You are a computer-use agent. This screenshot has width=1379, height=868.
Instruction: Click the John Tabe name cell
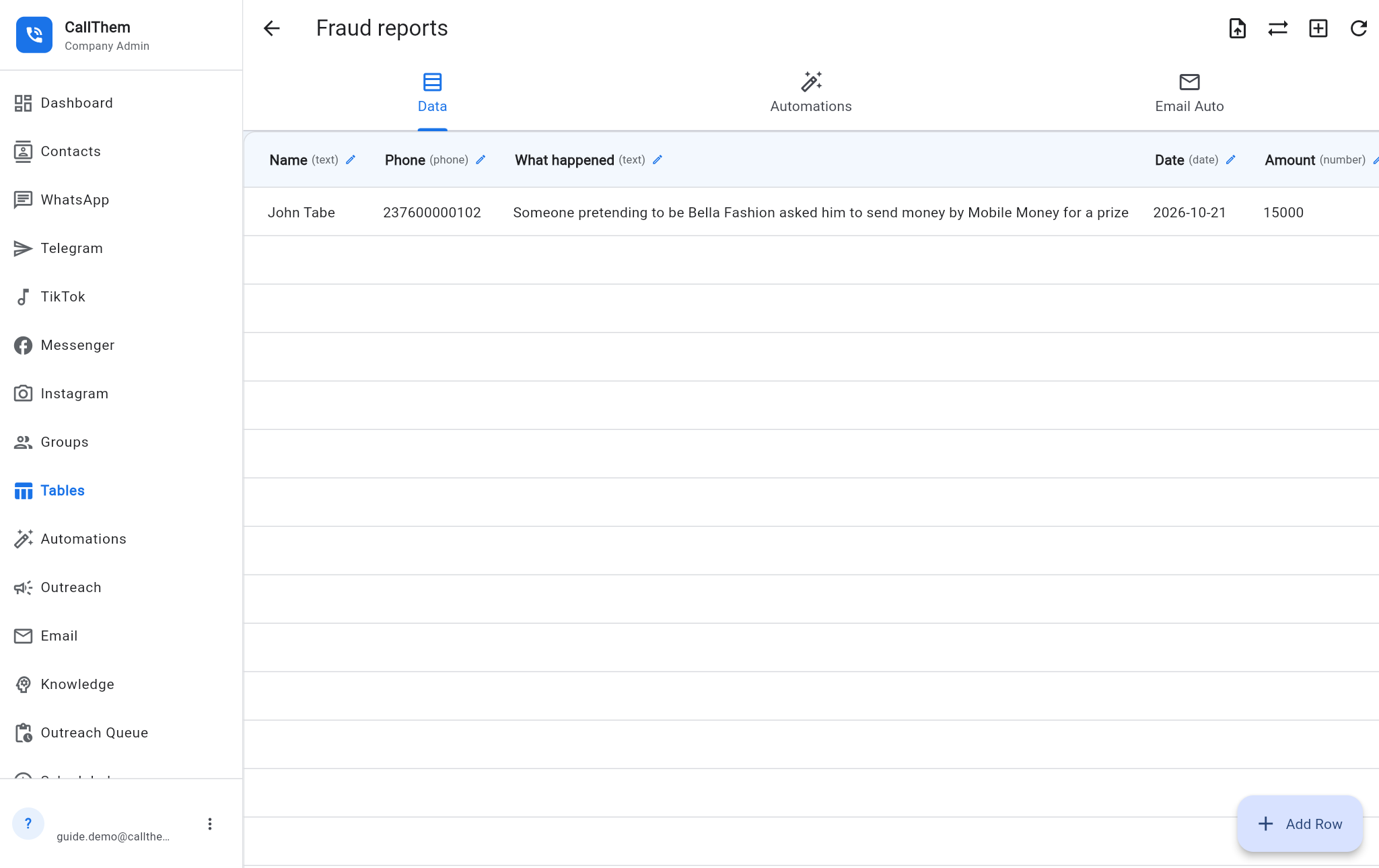[302, 213]
